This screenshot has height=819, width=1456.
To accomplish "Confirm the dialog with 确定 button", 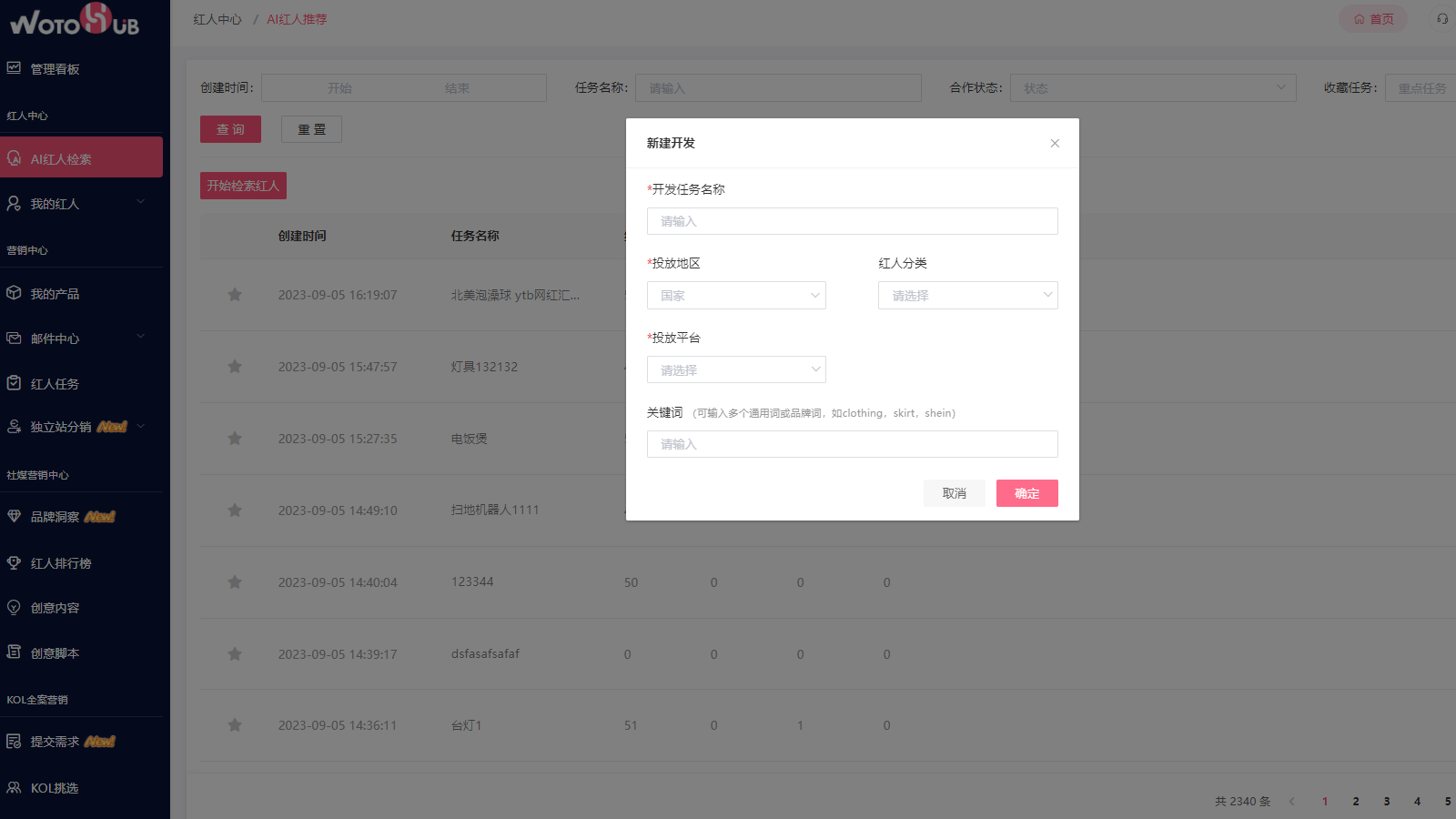I will (x=1026, y=492).
